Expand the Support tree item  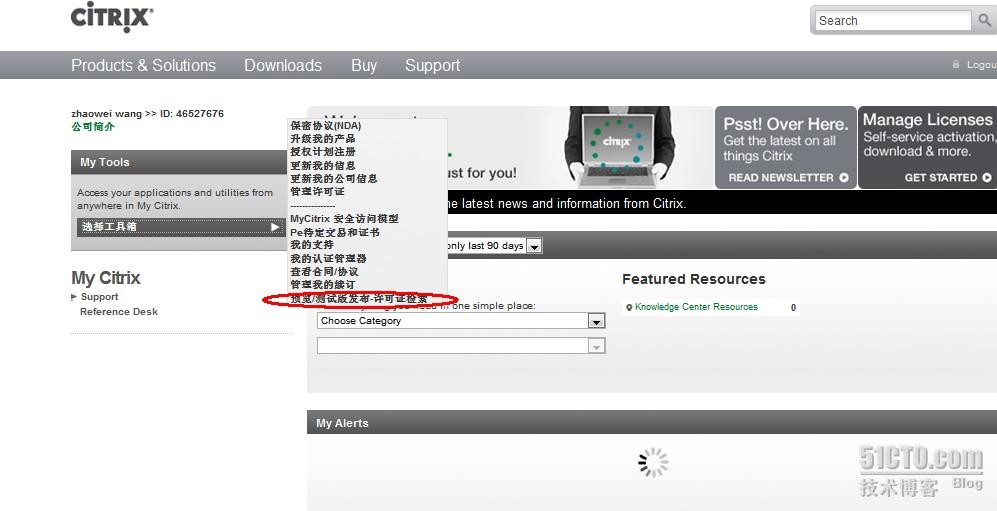74,297
